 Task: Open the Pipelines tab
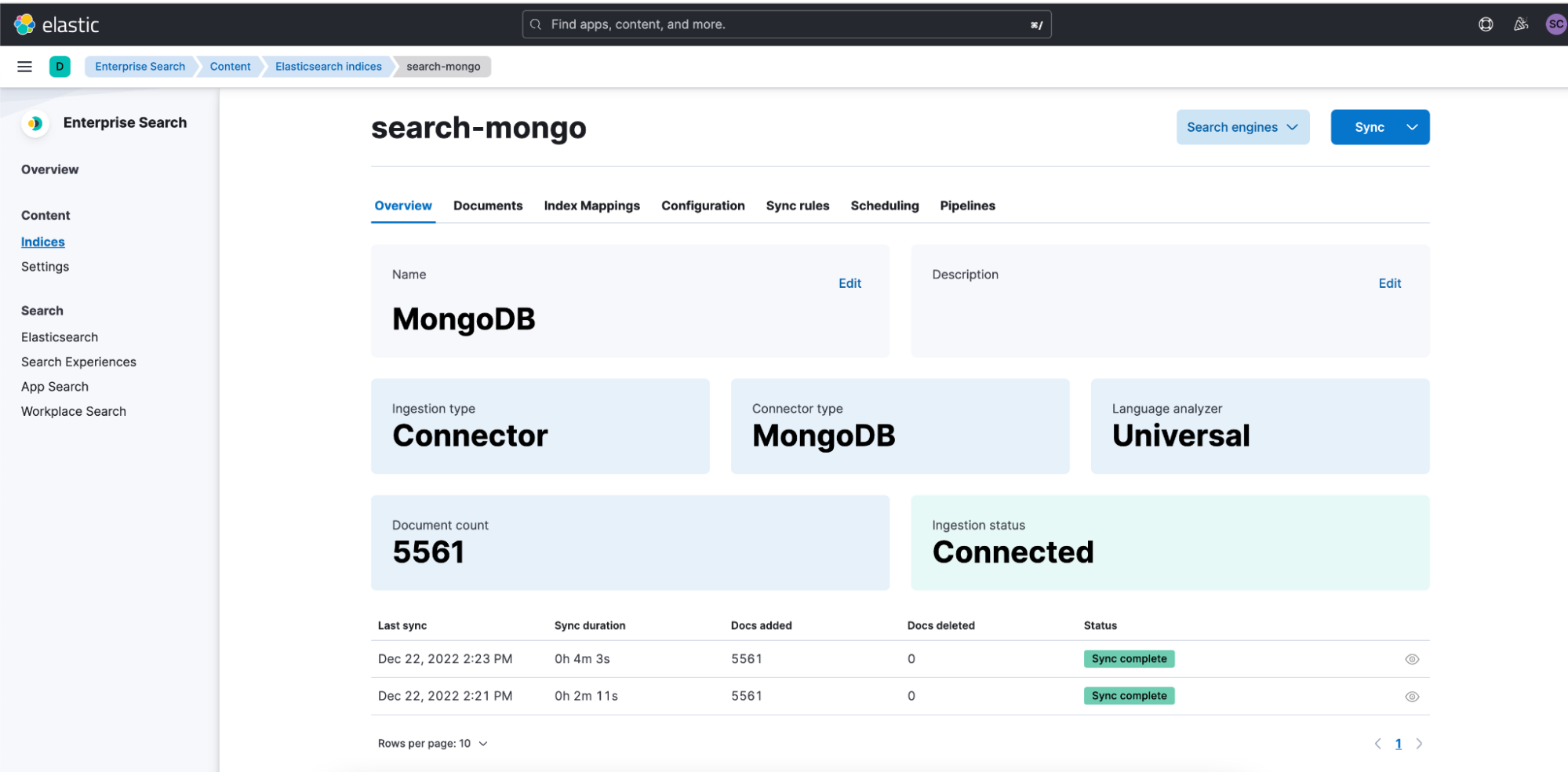click(x=968, y=206)
